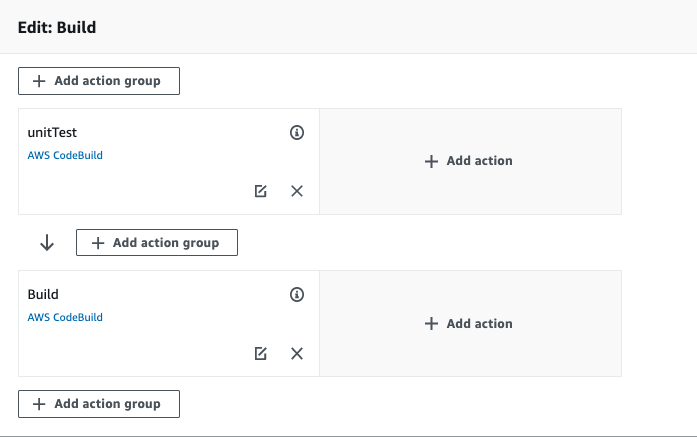Click the down arrow between action groups

tap(46, 243)
